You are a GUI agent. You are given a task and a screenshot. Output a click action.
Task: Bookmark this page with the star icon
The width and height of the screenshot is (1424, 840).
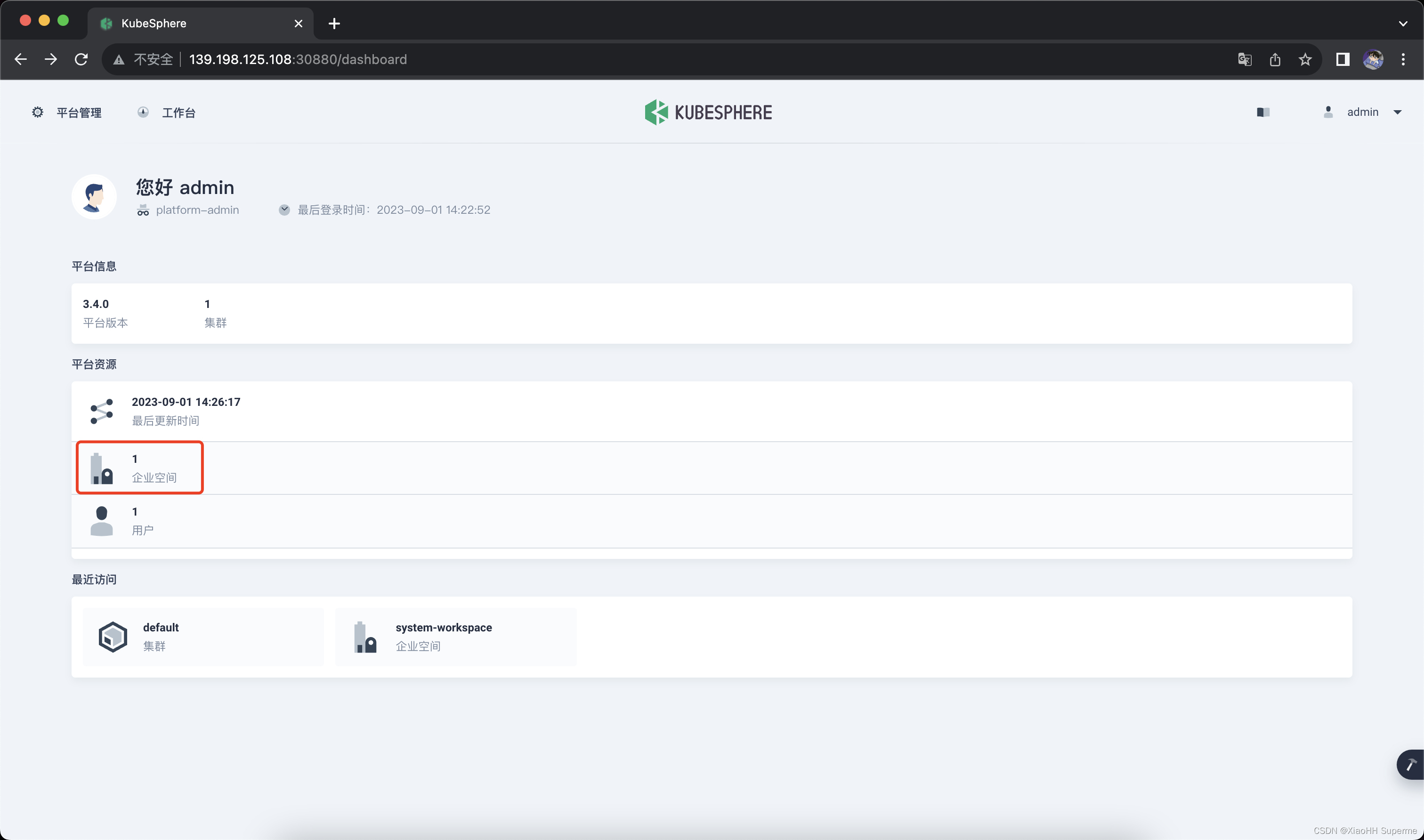coord(1305,59)
